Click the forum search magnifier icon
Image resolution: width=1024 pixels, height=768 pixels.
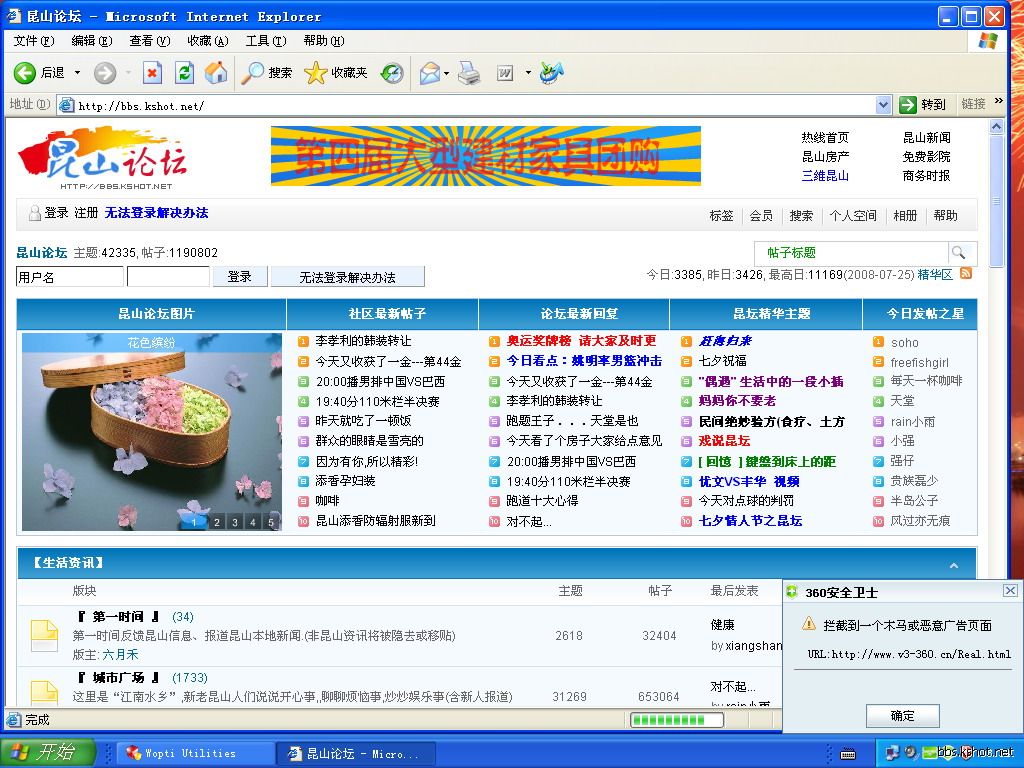tap(958, 253)
